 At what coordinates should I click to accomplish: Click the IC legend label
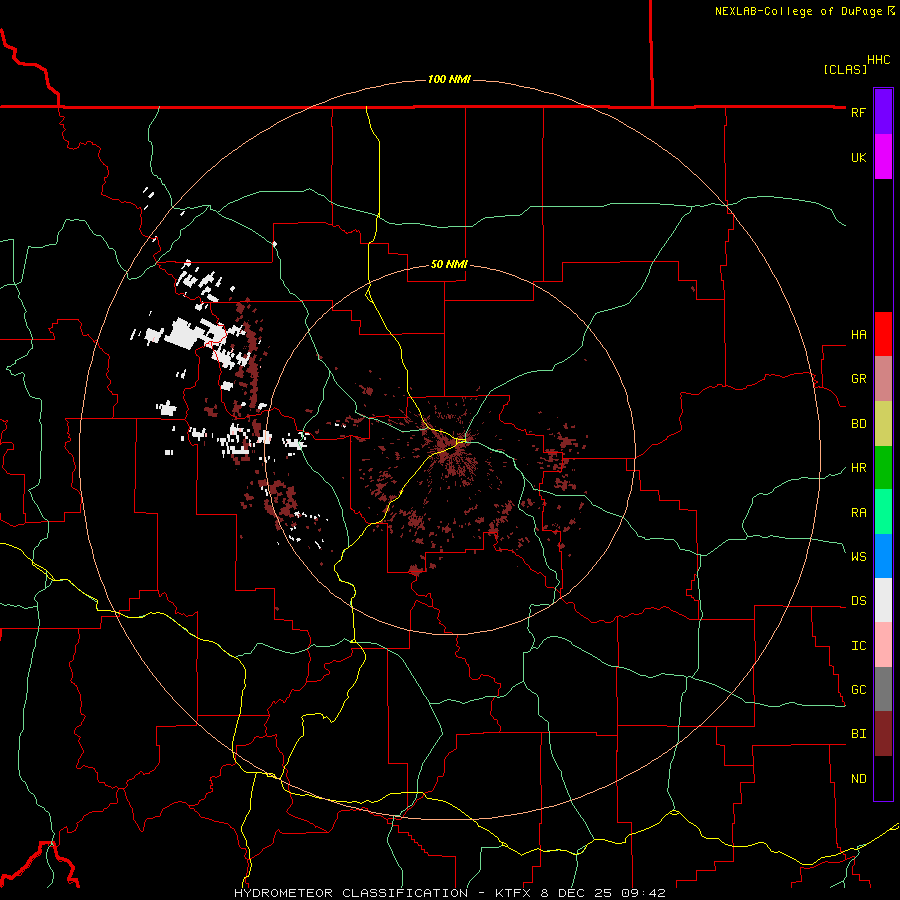(858, 646)
